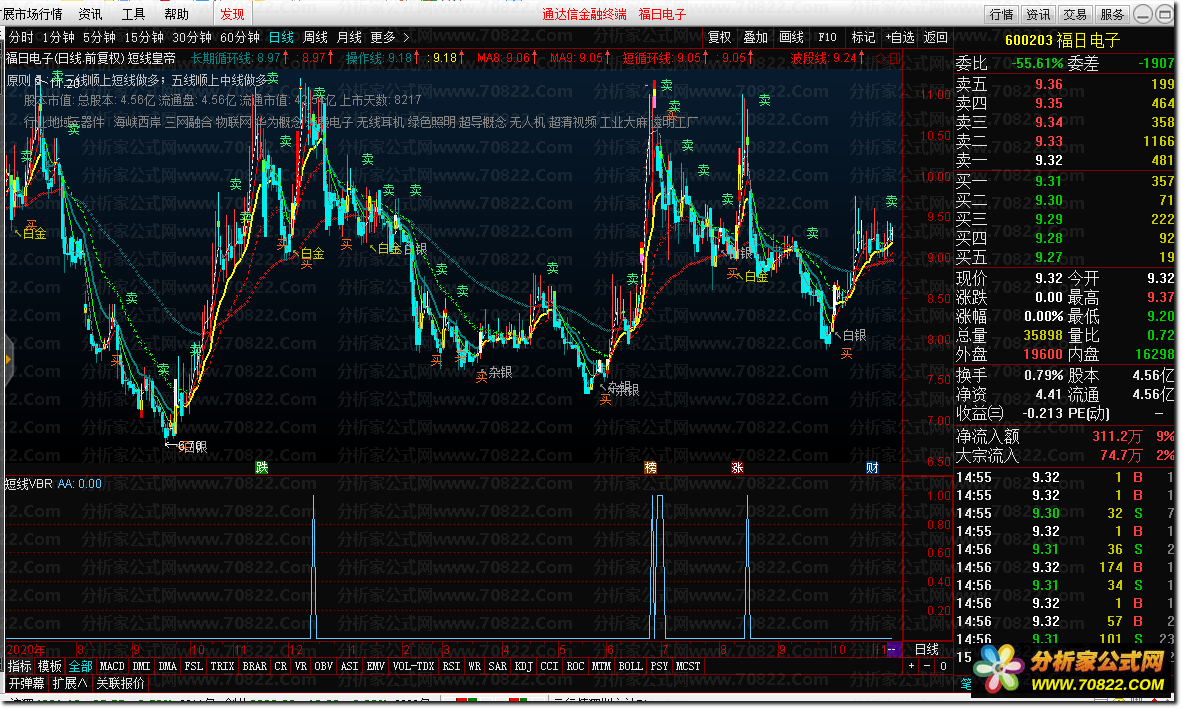Click the red diamond icon beside 波段线
Screen dimensions: 1183x709
tap(880, 57)
